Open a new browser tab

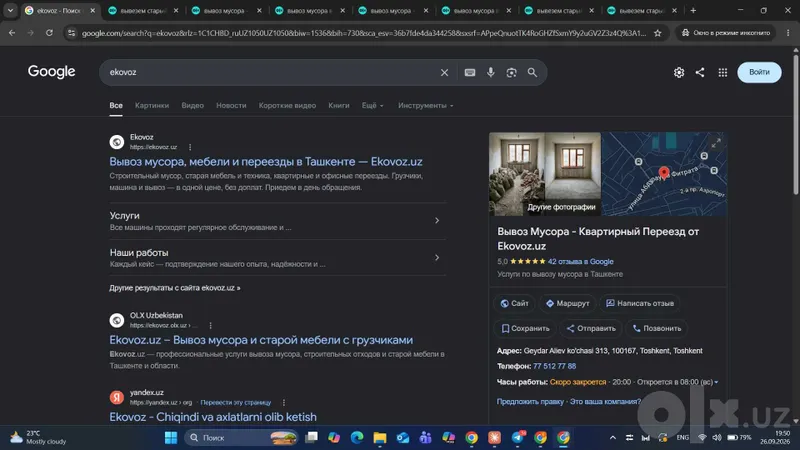(x=693, y=10)
